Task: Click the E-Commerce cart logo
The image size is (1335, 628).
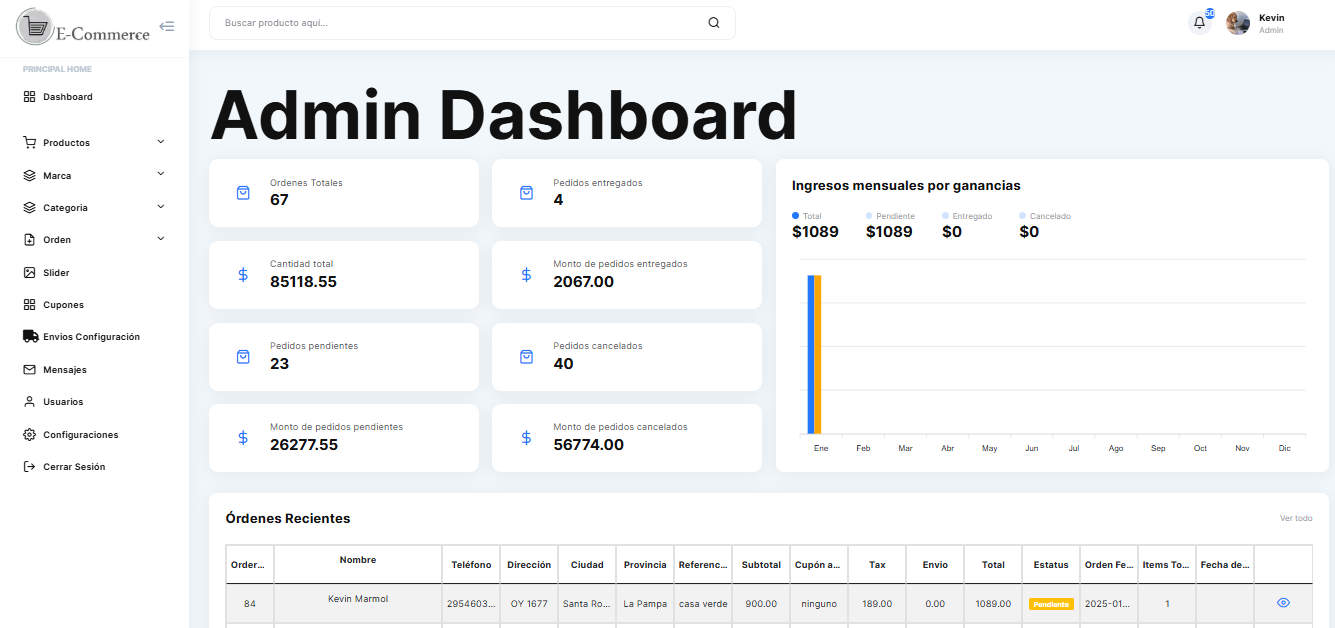Action: pos(36,28)
